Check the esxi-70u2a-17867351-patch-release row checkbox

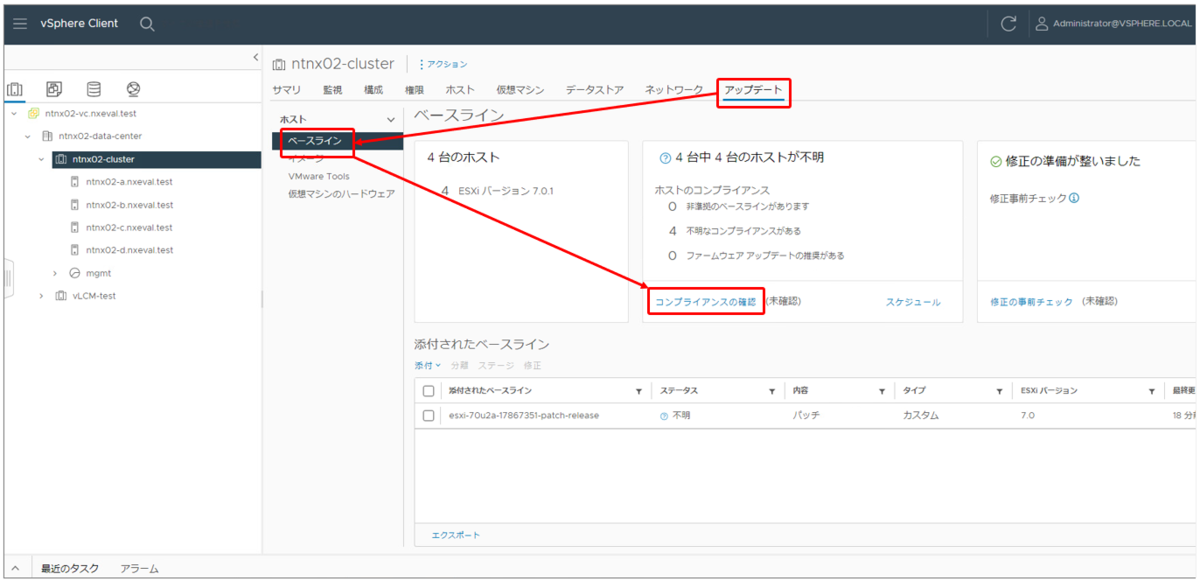[x=429, y=415]
